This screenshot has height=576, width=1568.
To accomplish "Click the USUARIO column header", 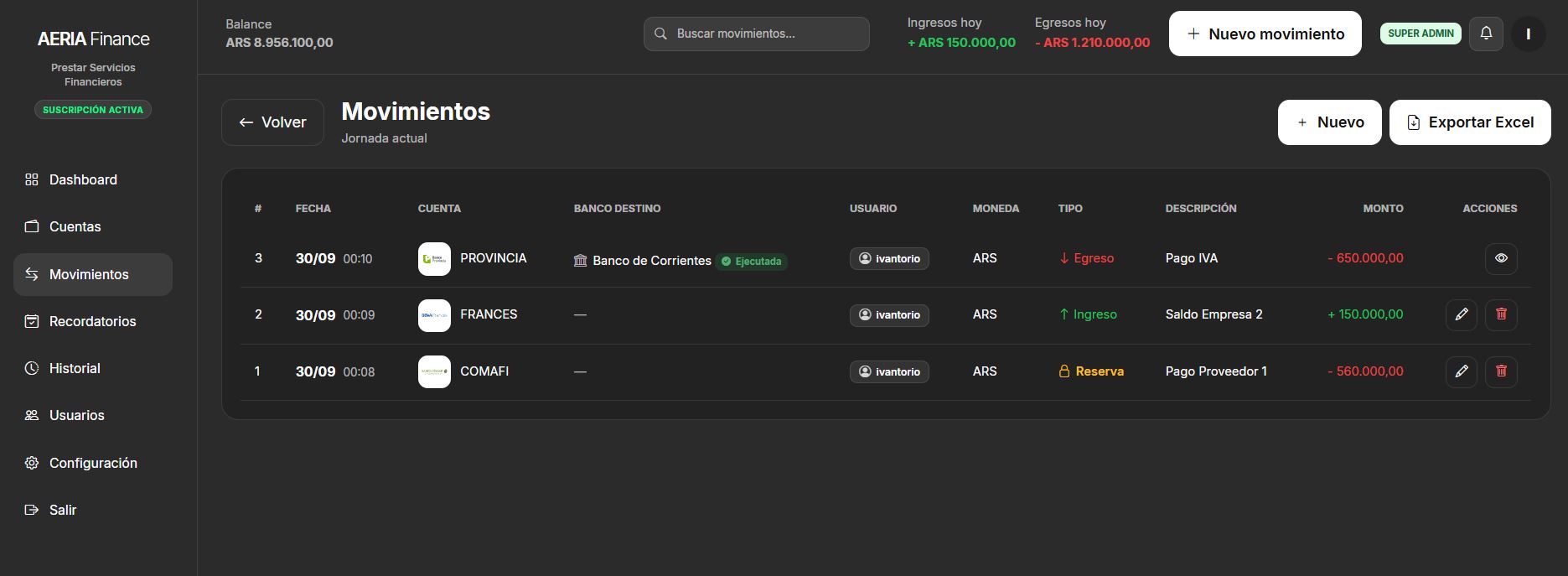I will [x=873, y=208].
